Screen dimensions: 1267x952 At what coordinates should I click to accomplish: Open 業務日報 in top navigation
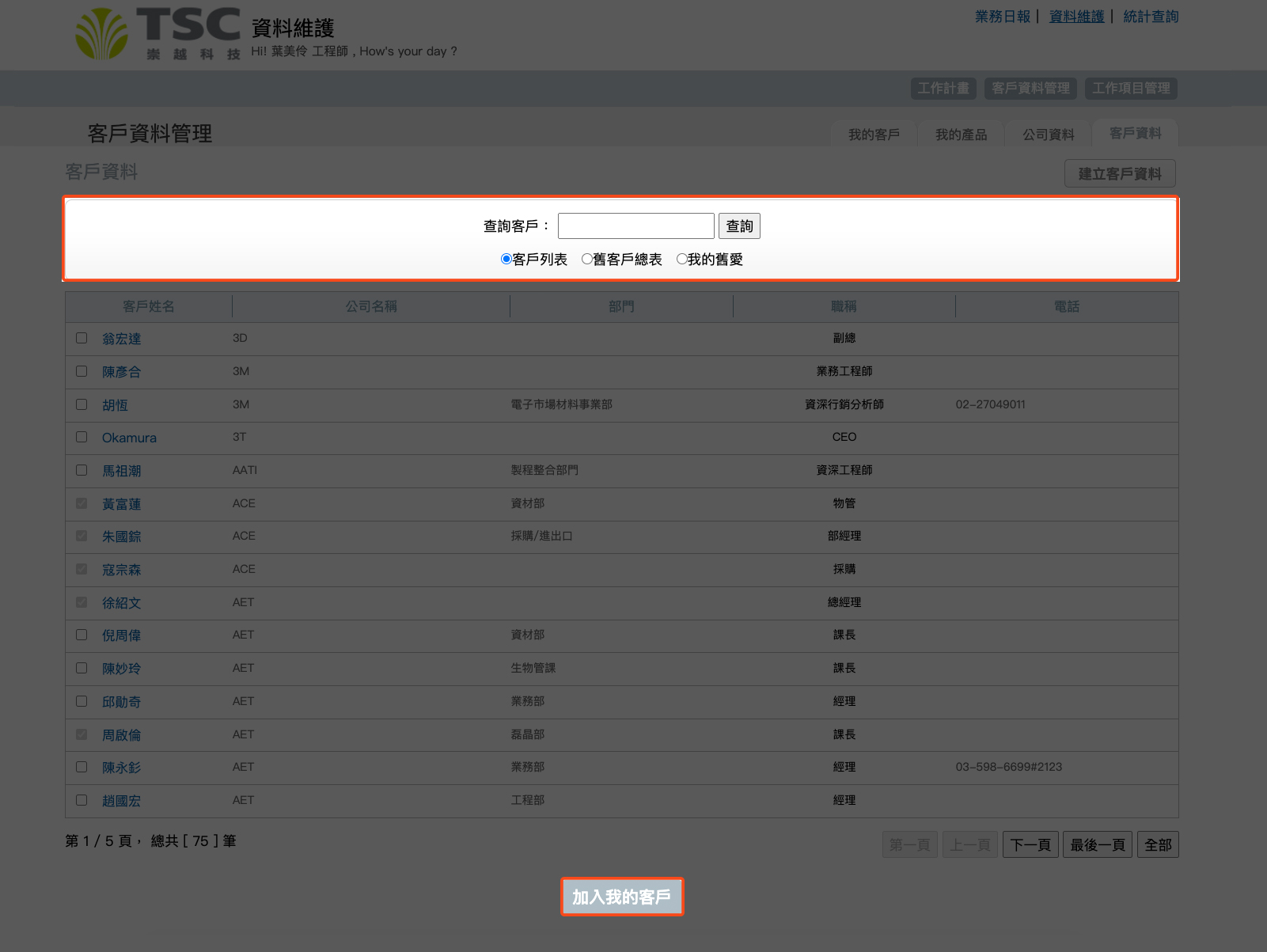pyautogui.click(x=1002, y=17)
